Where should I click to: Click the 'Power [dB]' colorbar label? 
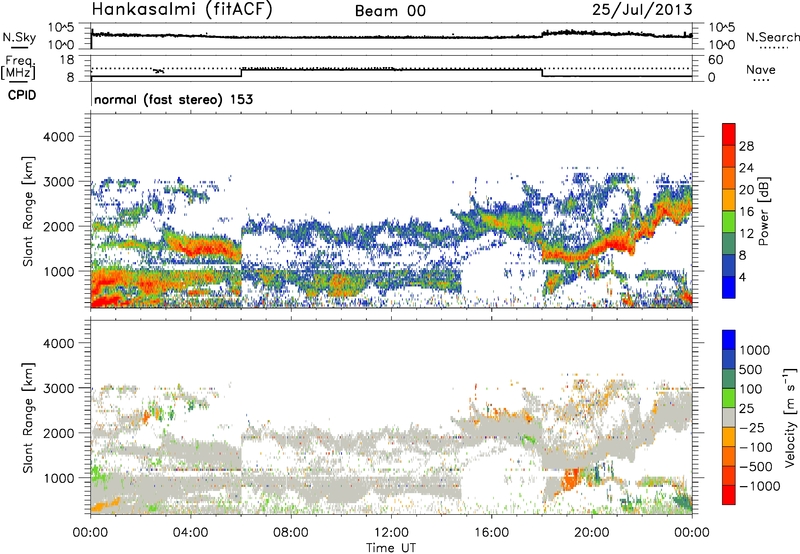click(763, 211)
